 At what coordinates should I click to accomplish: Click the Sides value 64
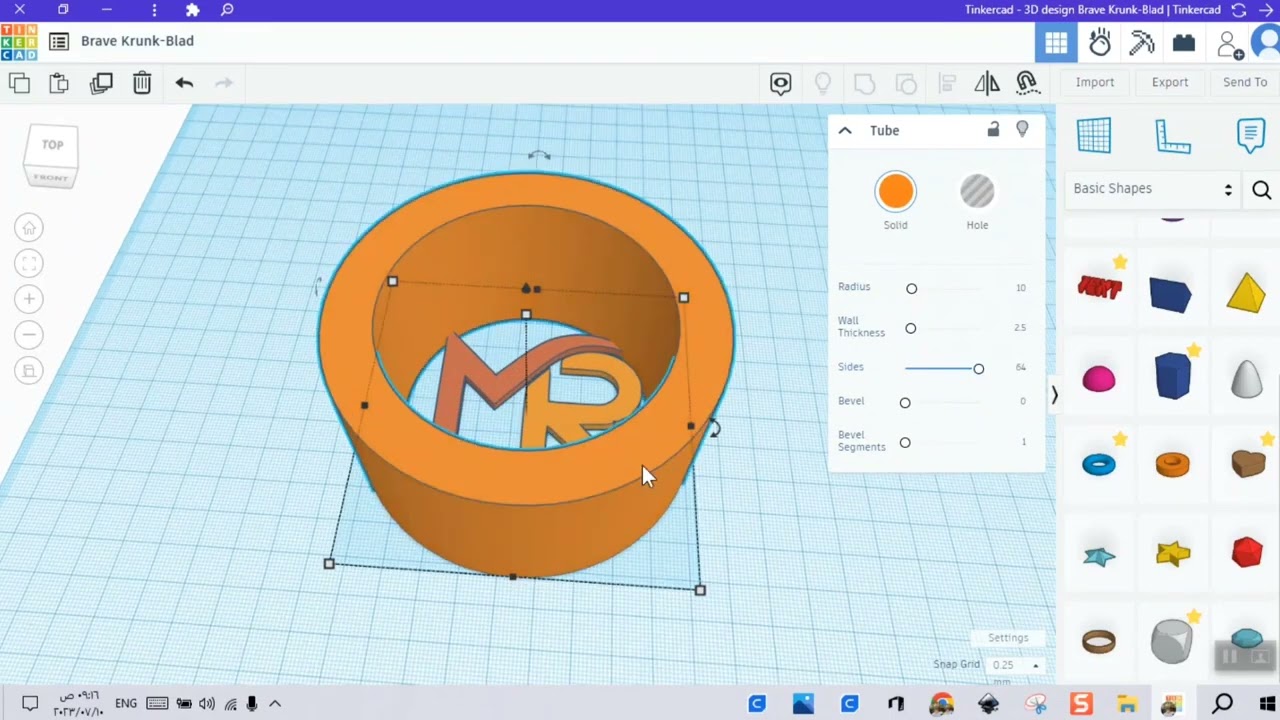(1020, 368)
